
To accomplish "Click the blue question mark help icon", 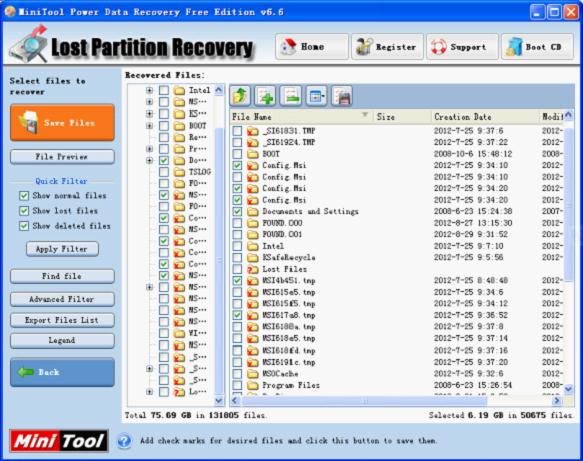I will [x=124, y=441].
